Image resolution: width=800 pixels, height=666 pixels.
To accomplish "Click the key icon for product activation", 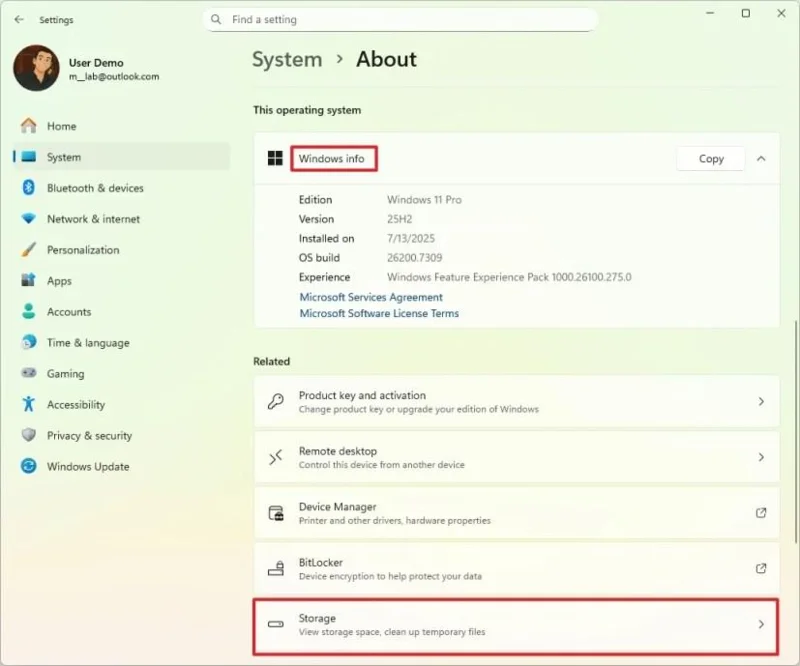I will [x=276, y=402].
